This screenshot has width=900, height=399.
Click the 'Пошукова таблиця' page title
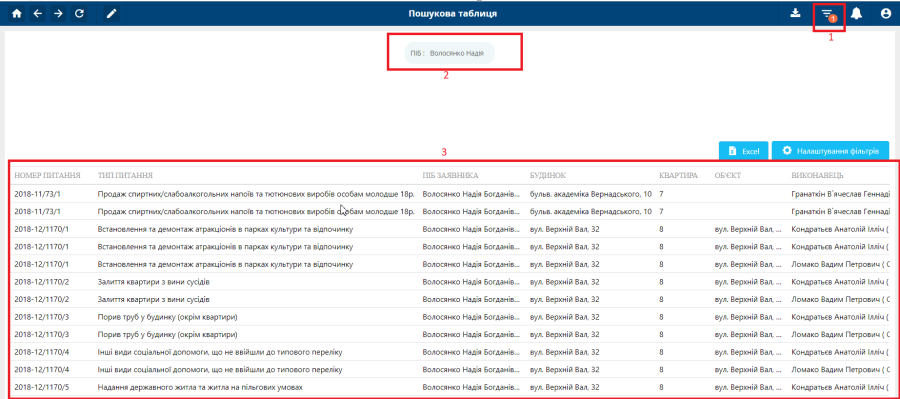(x=453, y=13)
